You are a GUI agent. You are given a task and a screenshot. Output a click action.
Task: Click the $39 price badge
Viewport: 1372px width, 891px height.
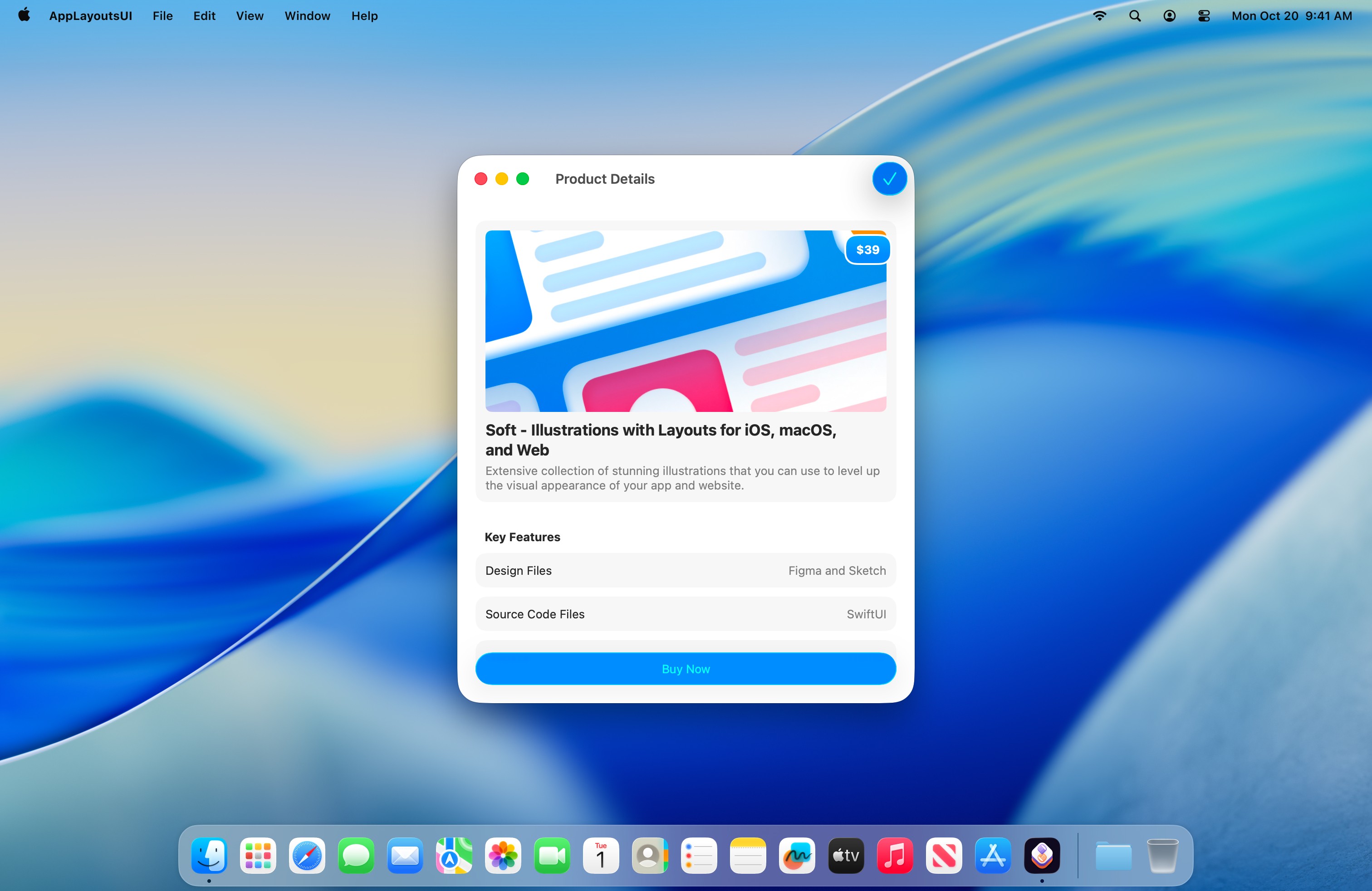(x=867, y=250)
